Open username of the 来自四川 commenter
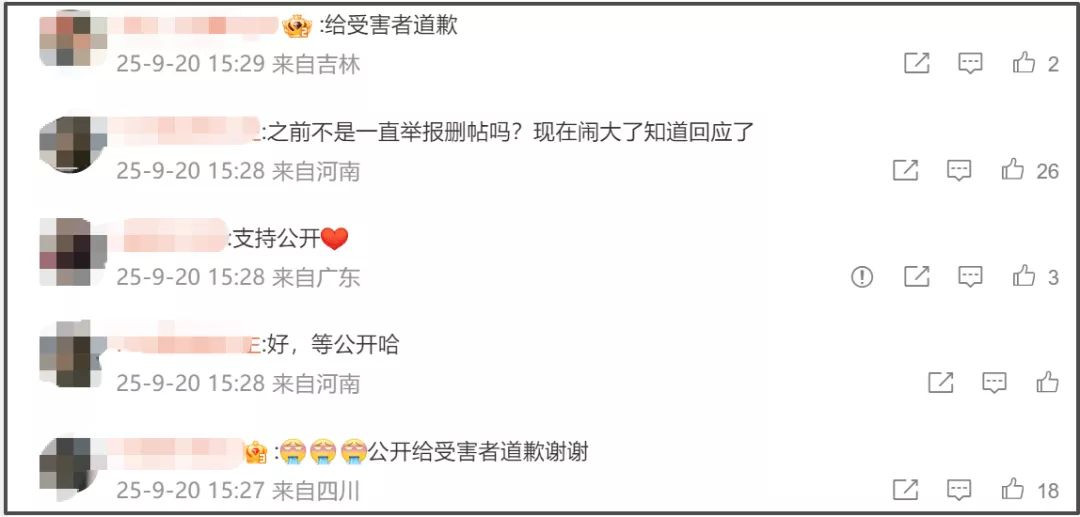The image size is (1080, 517). point(177,452)
